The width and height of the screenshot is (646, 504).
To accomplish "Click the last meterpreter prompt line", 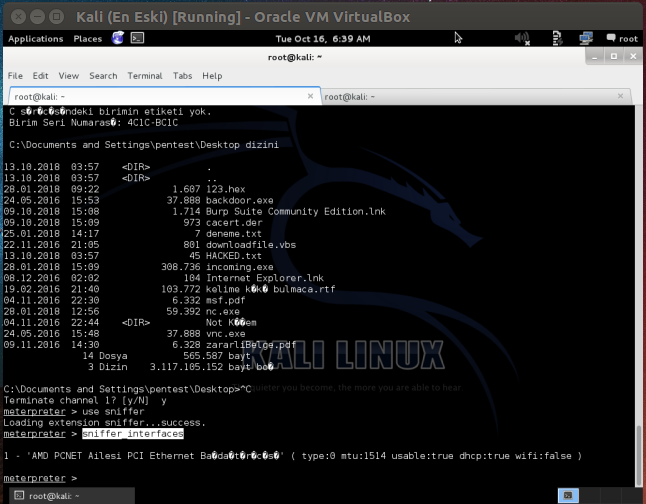I will [40, 478].
